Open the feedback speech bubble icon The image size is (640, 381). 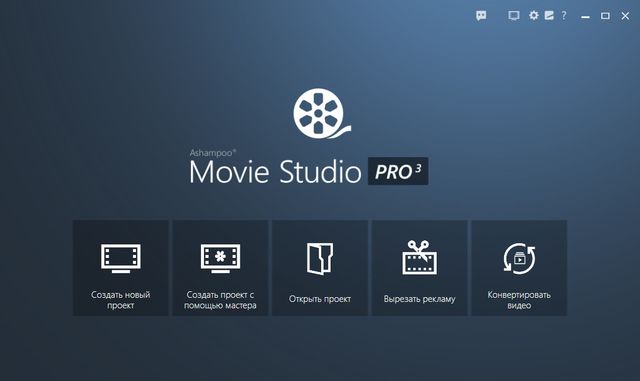pyautogui.click(x=481, y=16)
